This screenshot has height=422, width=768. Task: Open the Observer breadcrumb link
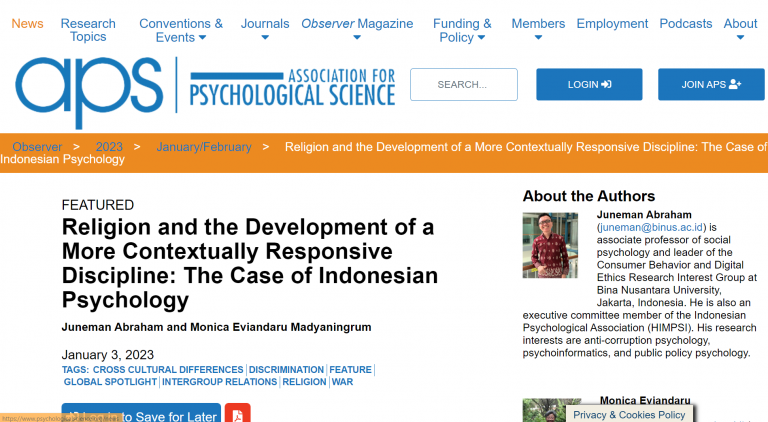pos(37,147)
